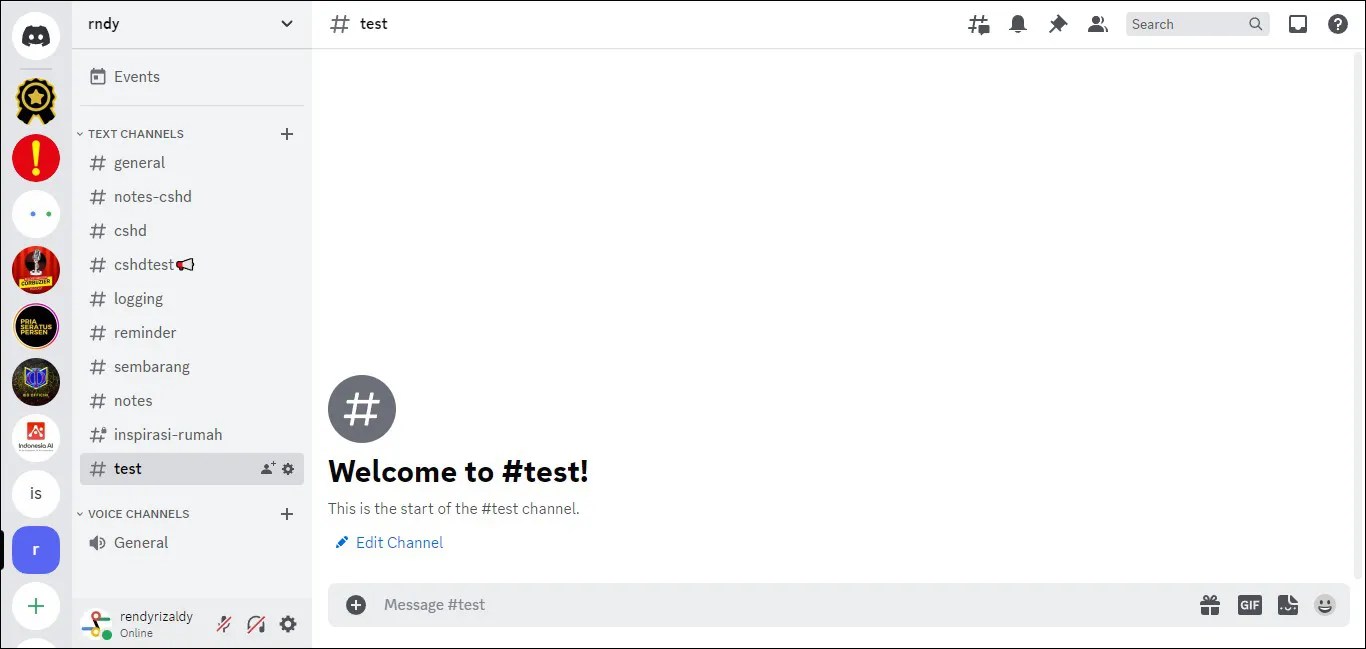Open the emoji picker
The height and width of the screenshot is (649, 1366).
pyautogui.click(x=1325, y=604)
